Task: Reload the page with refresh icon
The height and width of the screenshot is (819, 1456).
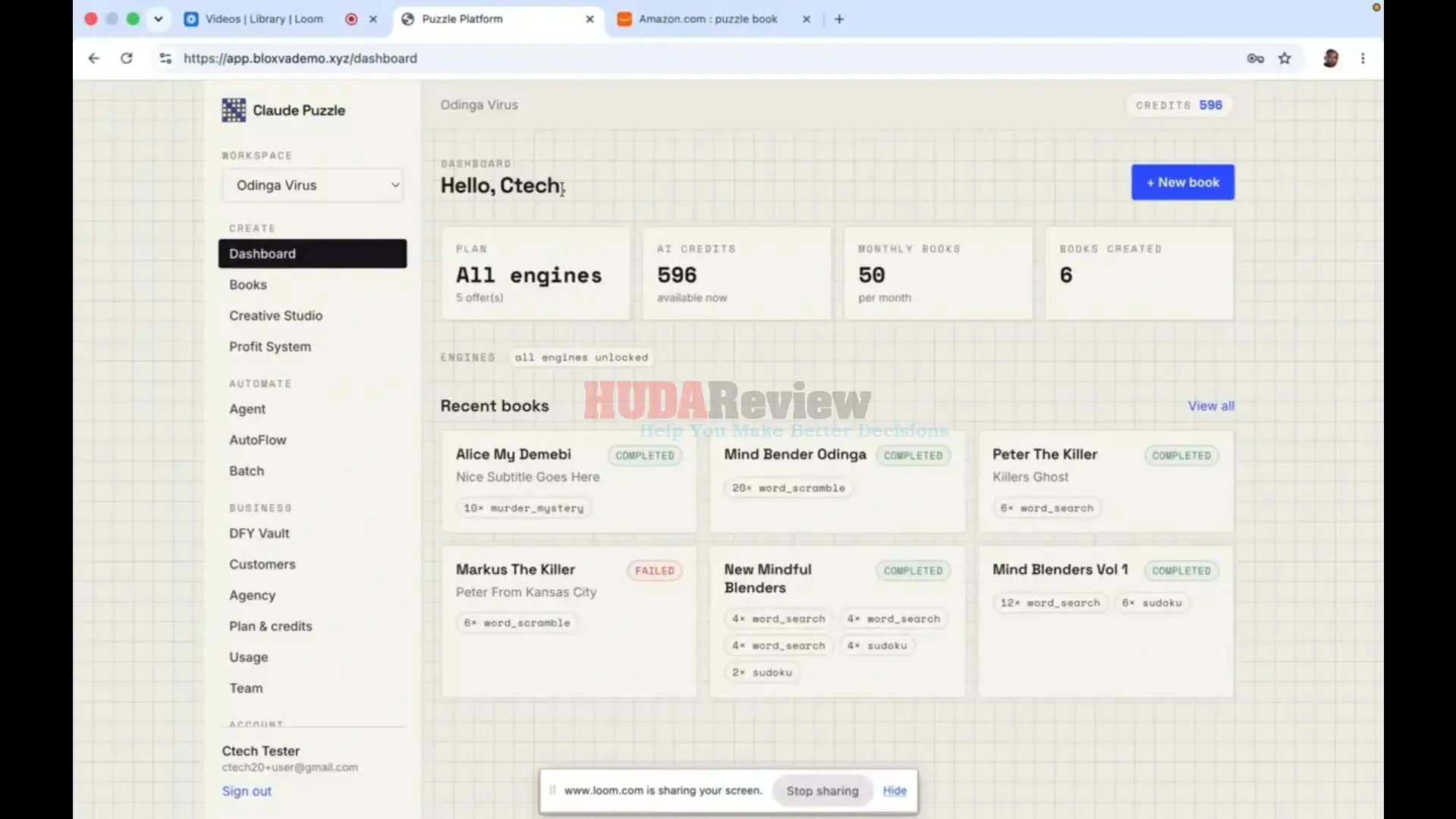Action: [x=127, y=58]
